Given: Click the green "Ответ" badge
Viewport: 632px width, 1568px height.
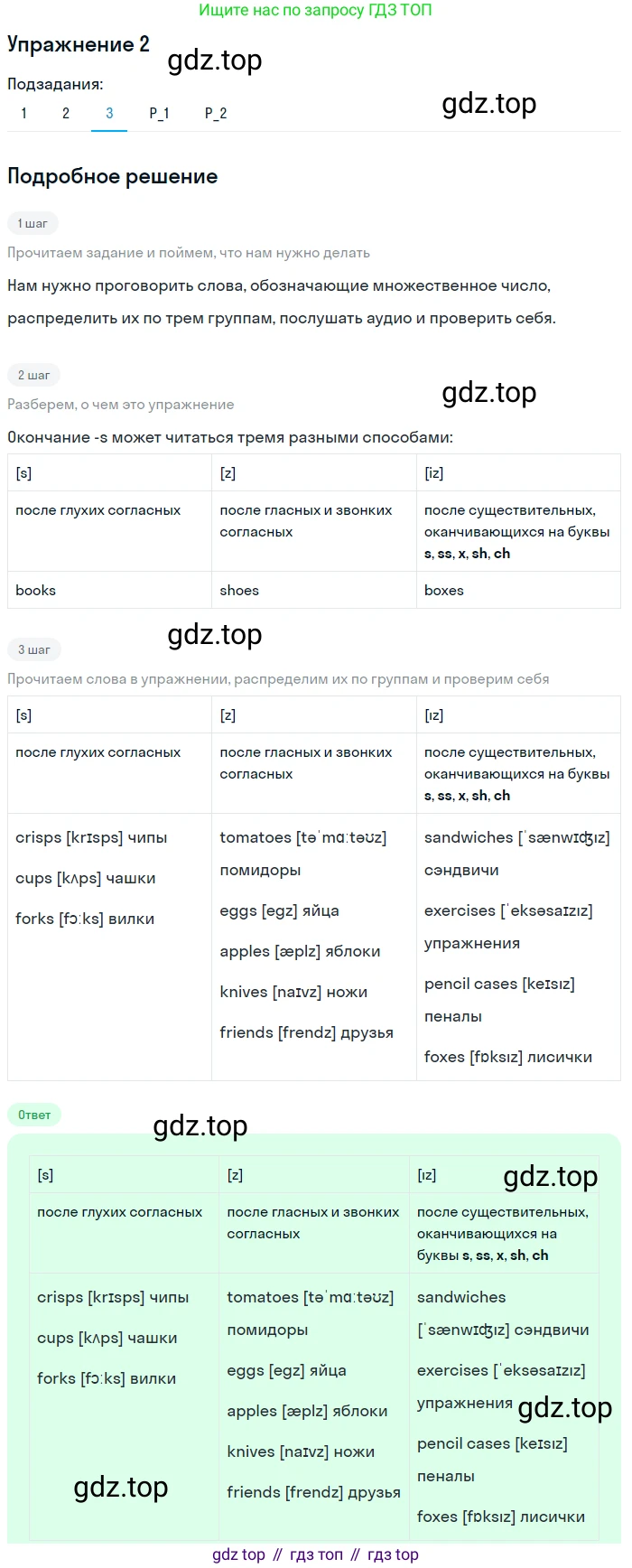Looking at the screenshot, I should 34,1115.
